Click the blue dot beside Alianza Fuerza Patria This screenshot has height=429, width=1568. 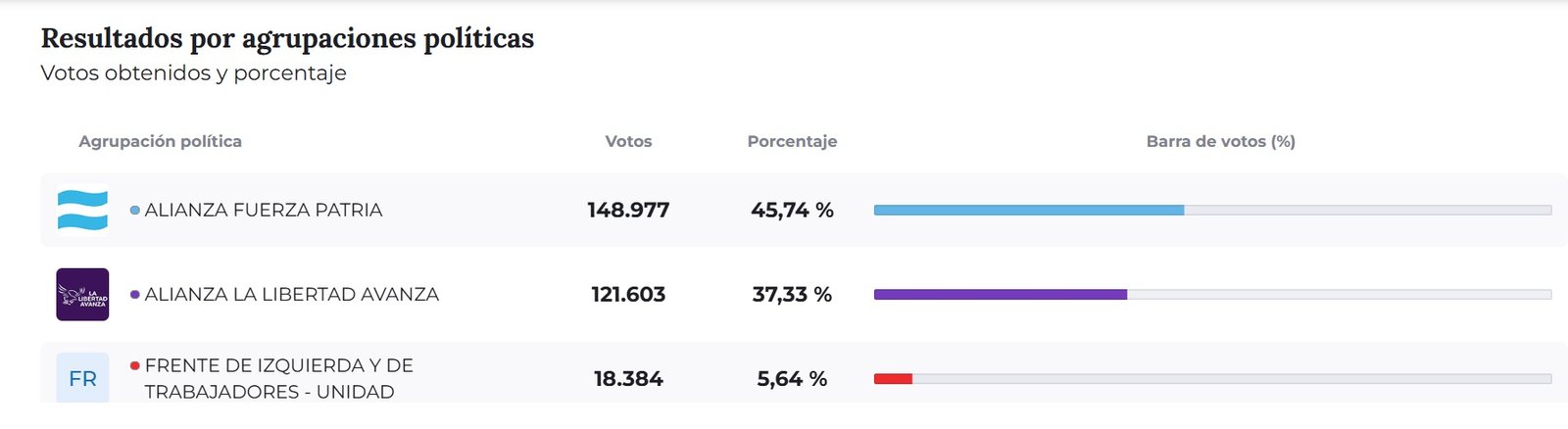134,210
